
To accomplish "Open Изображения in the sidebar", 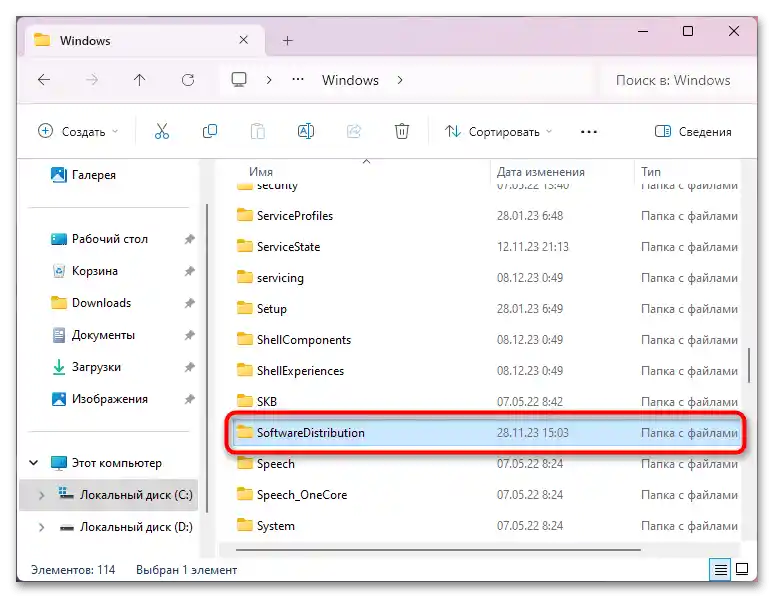I will pyautogui.click(x=99, y=399).
